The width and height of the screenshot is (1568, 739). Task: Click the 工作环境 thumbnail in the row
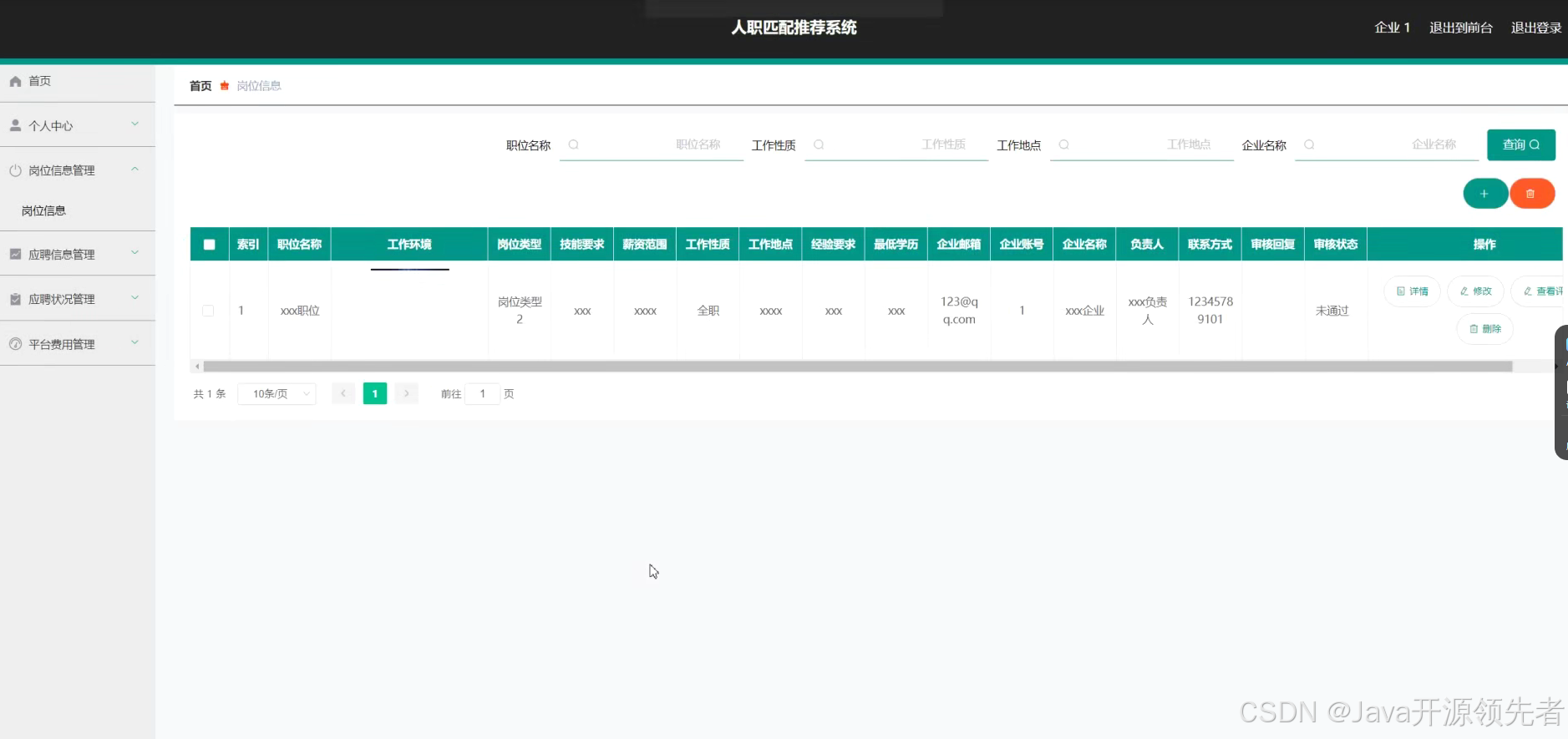click(x=410, y=270)
